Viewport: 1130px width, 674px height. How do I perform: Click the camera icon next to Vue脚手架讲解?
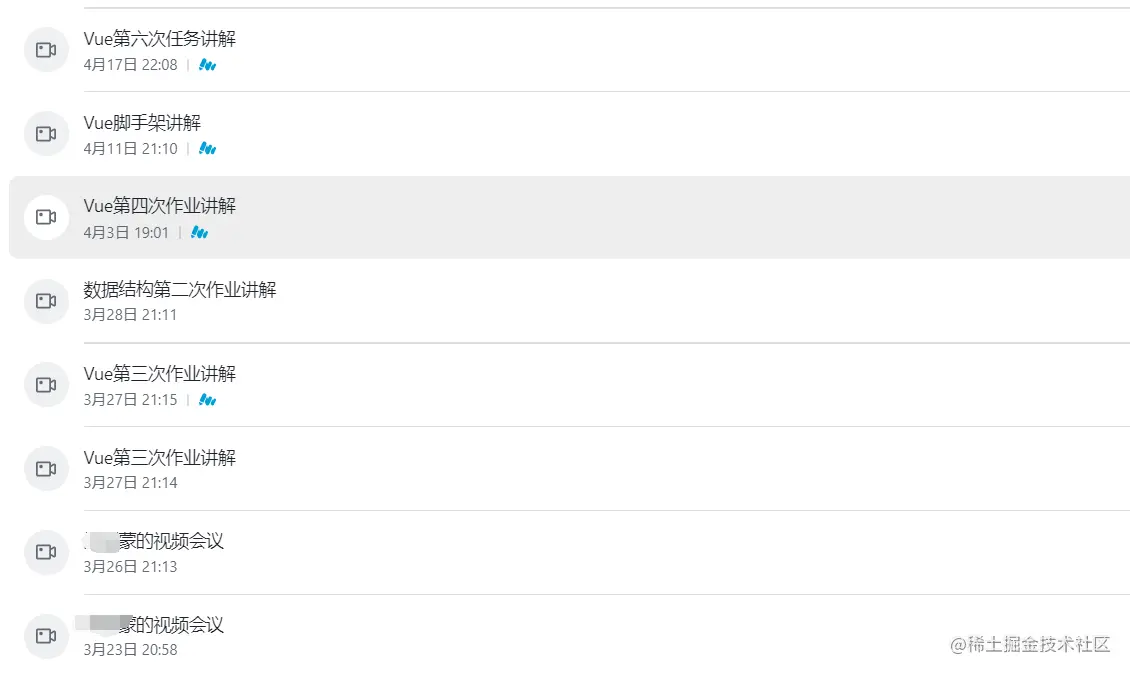click(46, 134)
